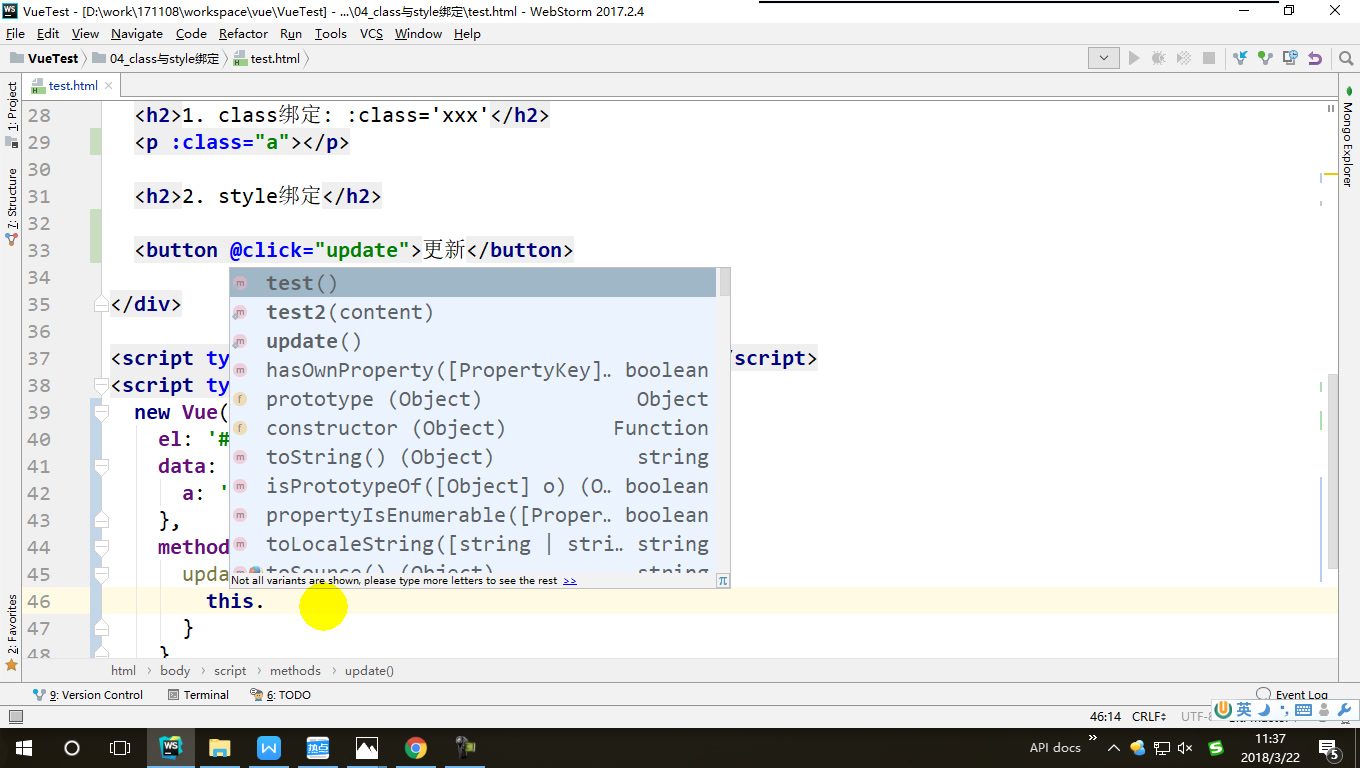Open the Navigate menu
This screenshot has width=1360, height=768.
(136, 33)
